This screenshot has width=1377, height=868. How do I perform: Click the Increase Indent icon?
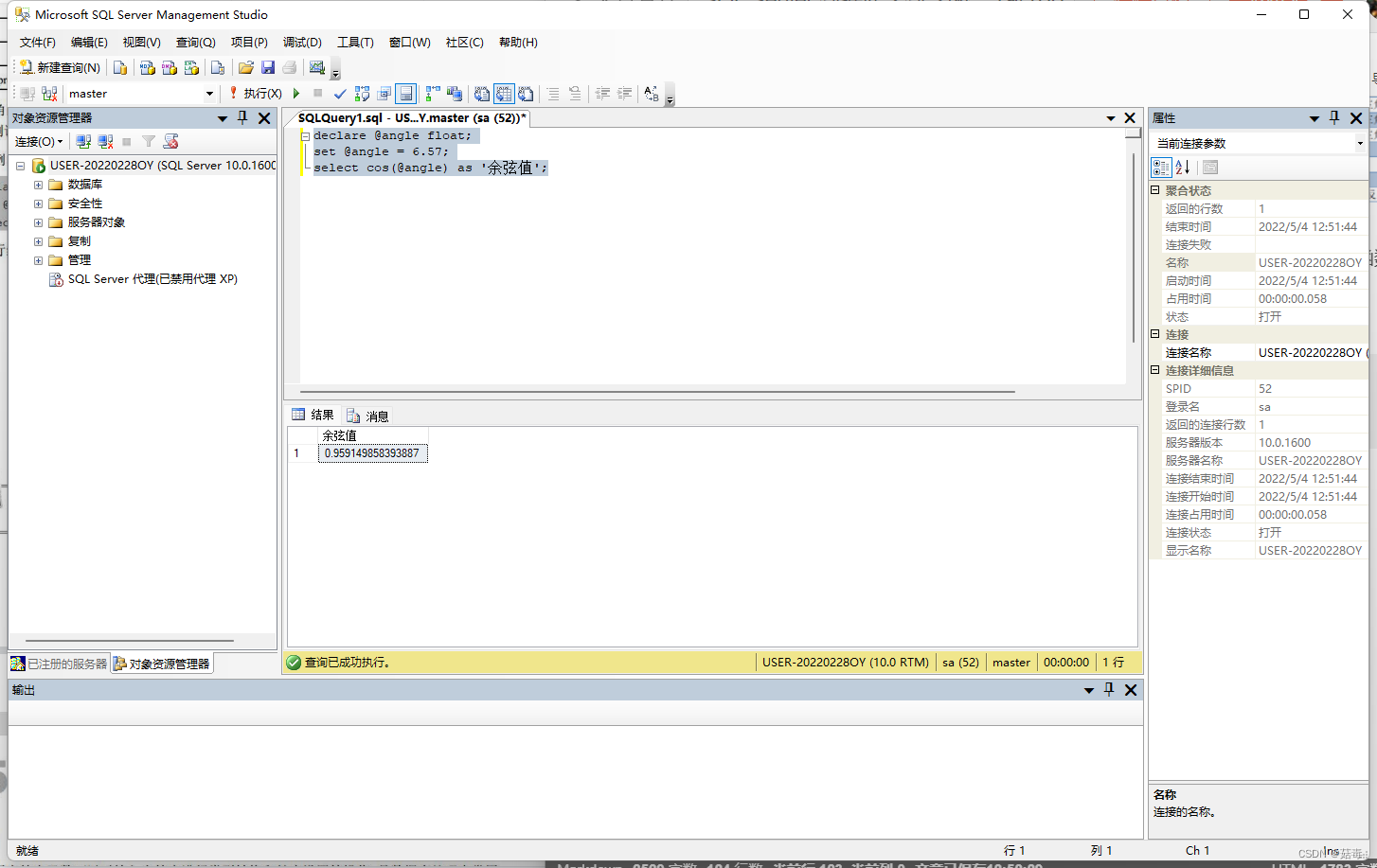point(624,94)
